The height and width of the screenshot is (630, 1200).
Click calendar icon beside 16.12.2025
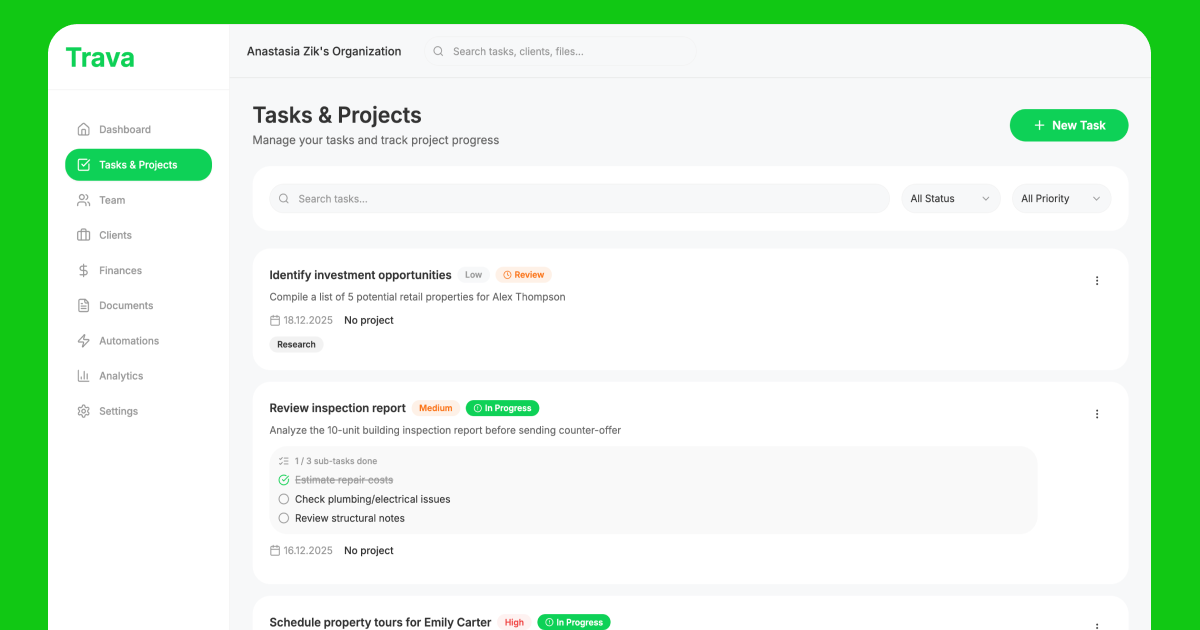275,550
